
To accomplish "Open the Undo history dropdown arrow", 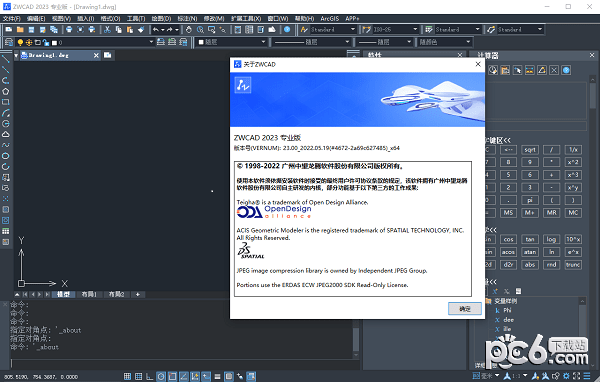I will (x=163, y=29).
